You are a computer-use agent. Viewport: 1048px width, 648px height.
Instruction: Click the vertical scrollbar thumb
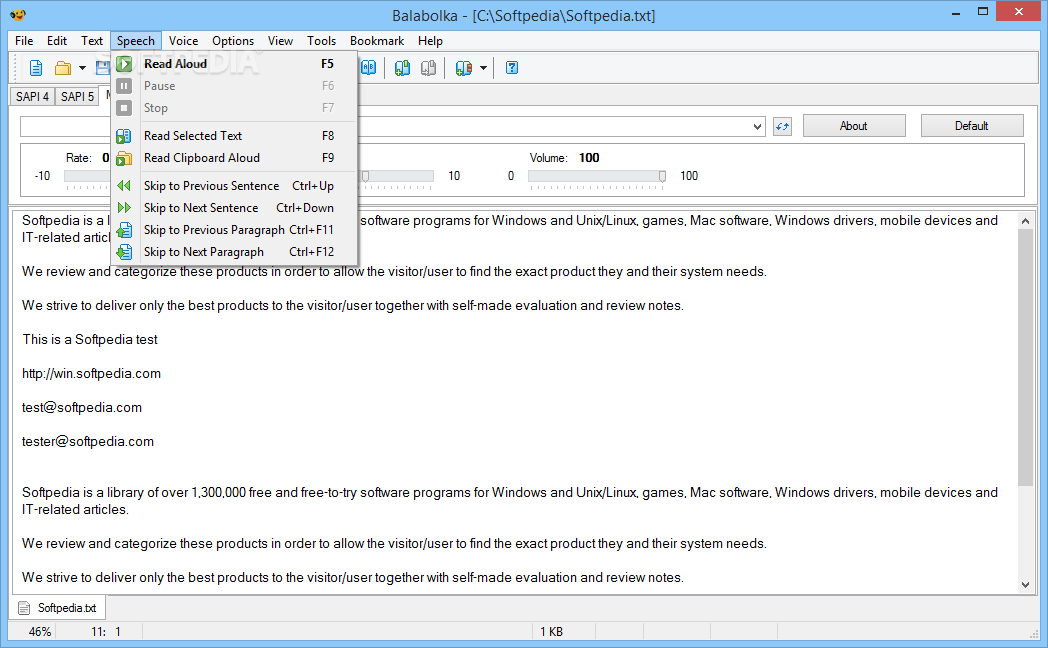1025,357
